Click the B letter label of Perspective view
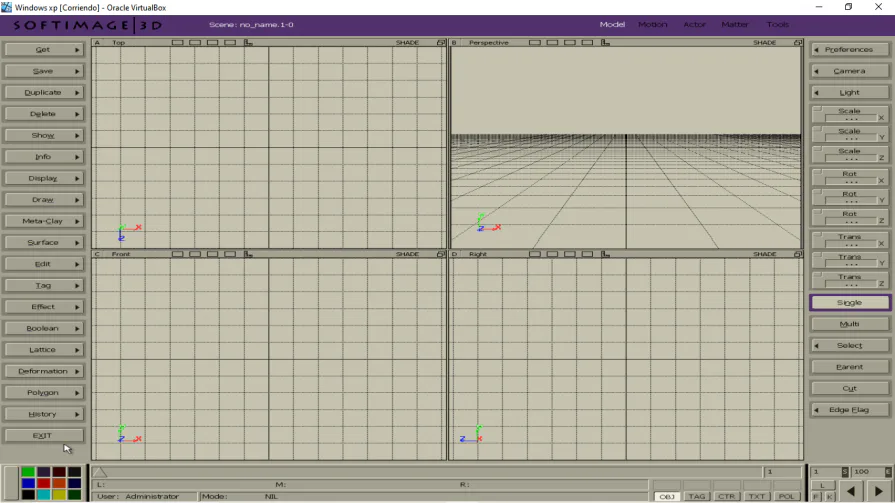This screenshot has height=503, width=895. tap(454, 43)
